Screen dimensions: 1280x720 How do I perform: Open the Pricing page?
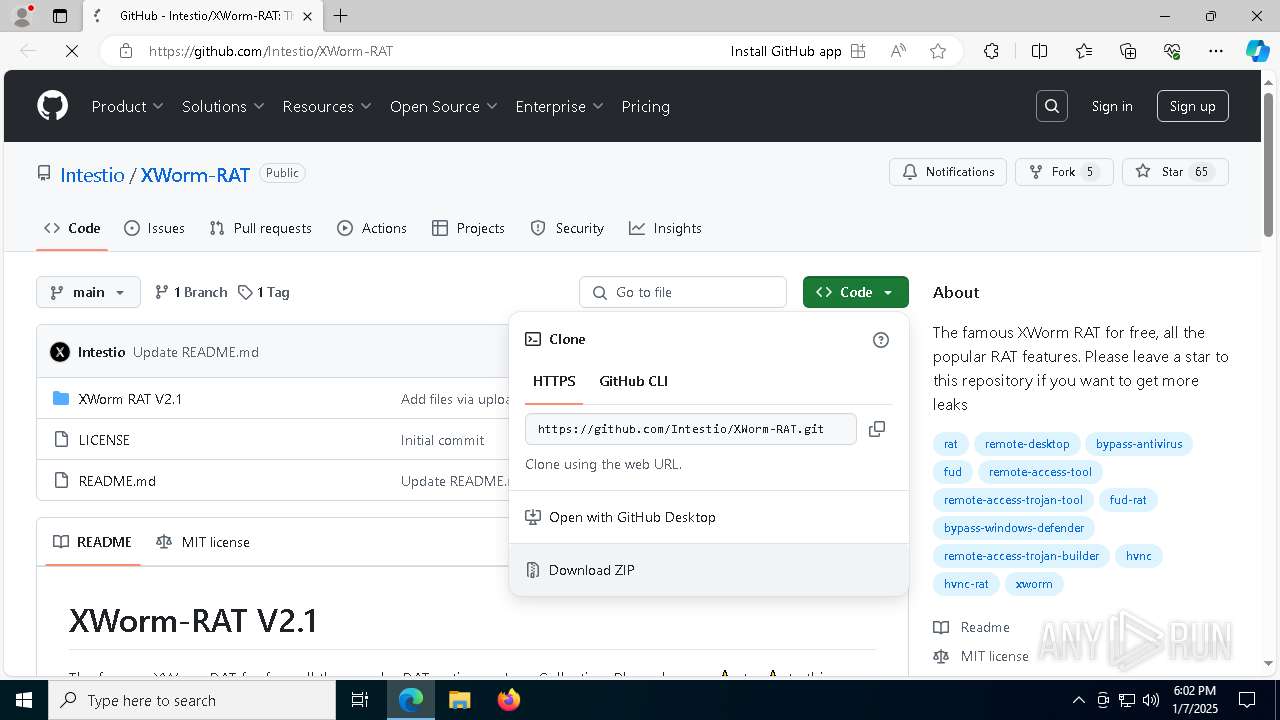tap(645, 106)
